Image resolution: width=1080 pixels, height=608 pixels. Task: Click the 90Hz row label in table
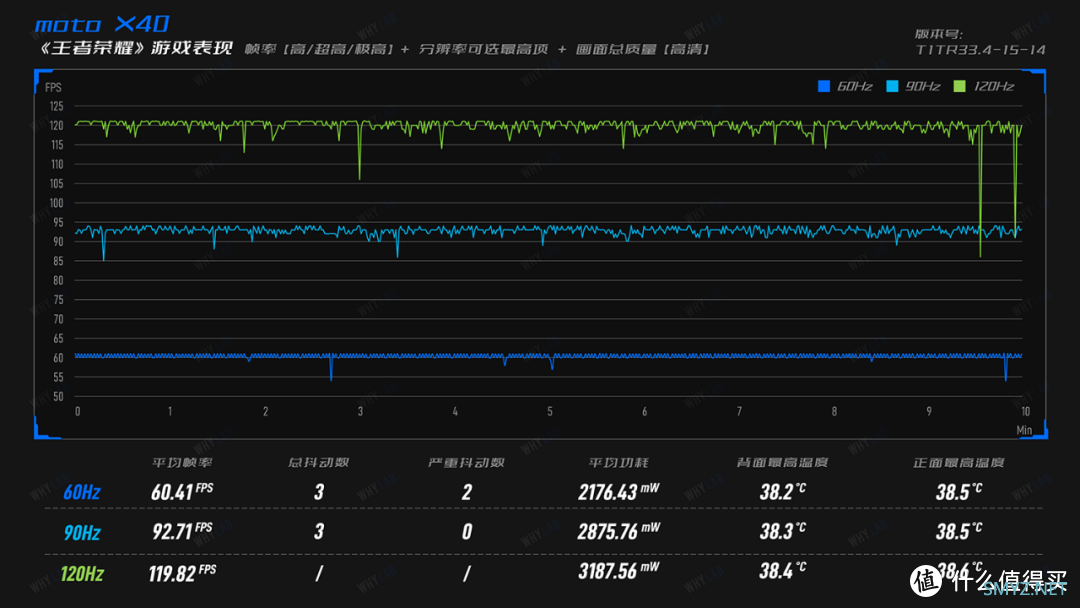click(x=82, y=533)
